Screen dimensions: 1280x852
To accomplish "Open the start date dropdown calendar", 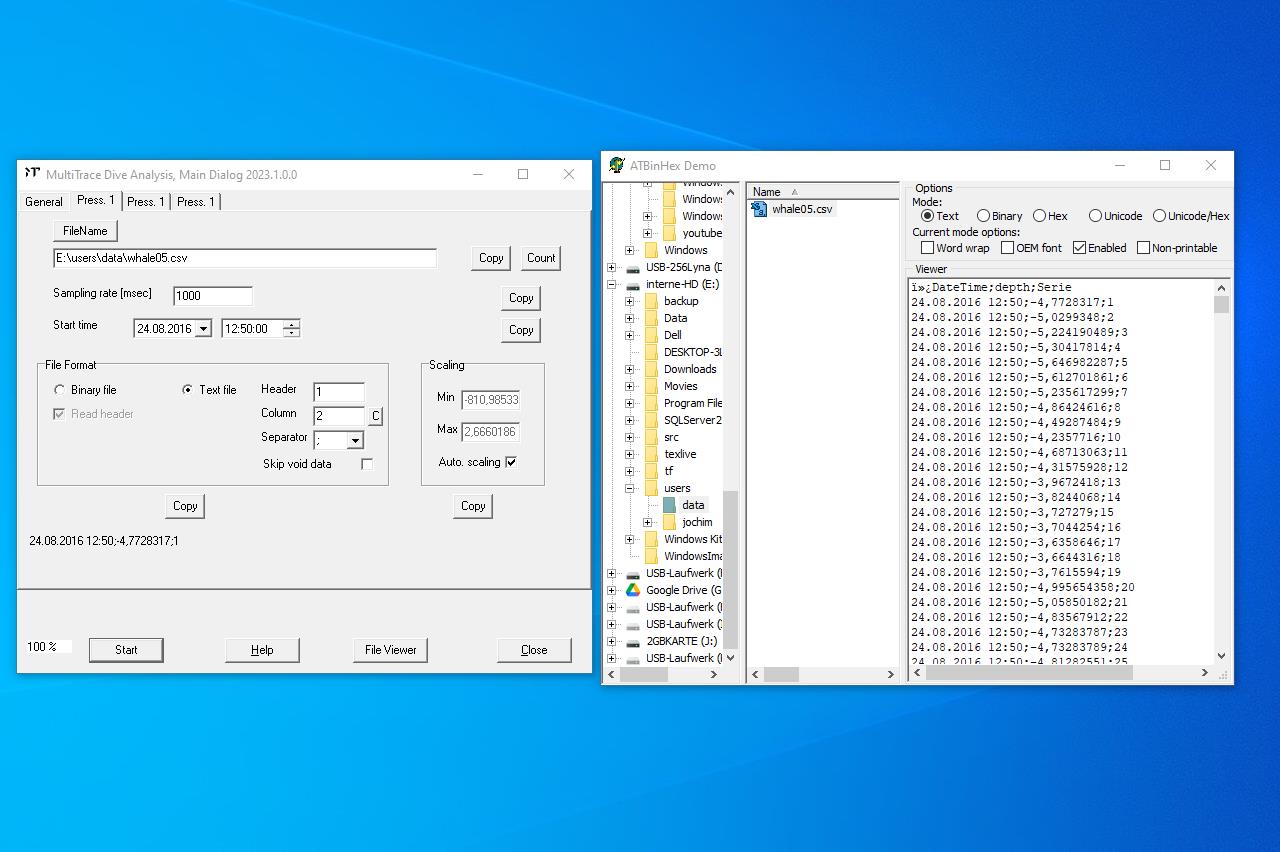I will [x=203, y=329].
